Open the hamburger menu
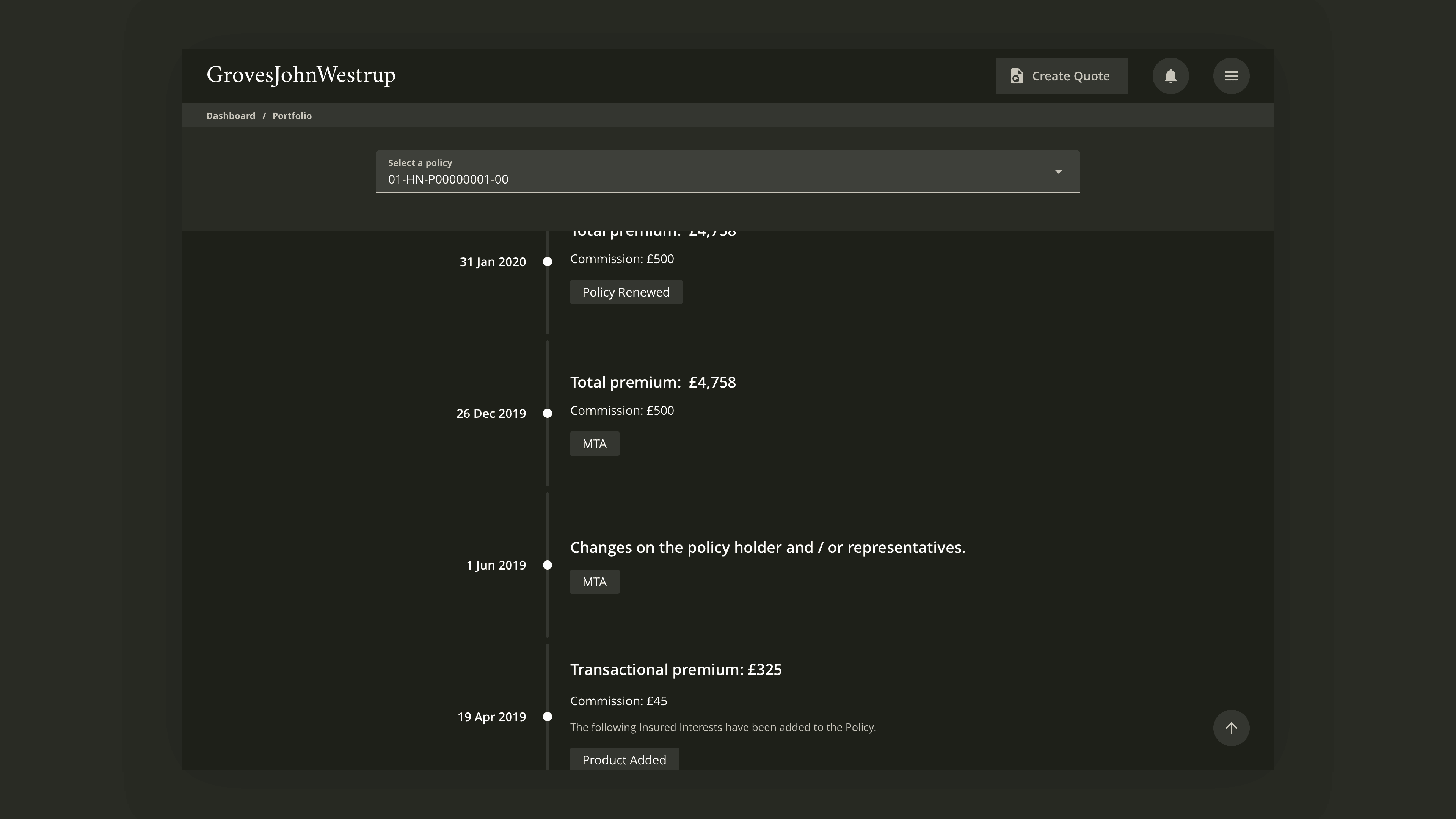1456x819 pixels. pos(1231,76)
